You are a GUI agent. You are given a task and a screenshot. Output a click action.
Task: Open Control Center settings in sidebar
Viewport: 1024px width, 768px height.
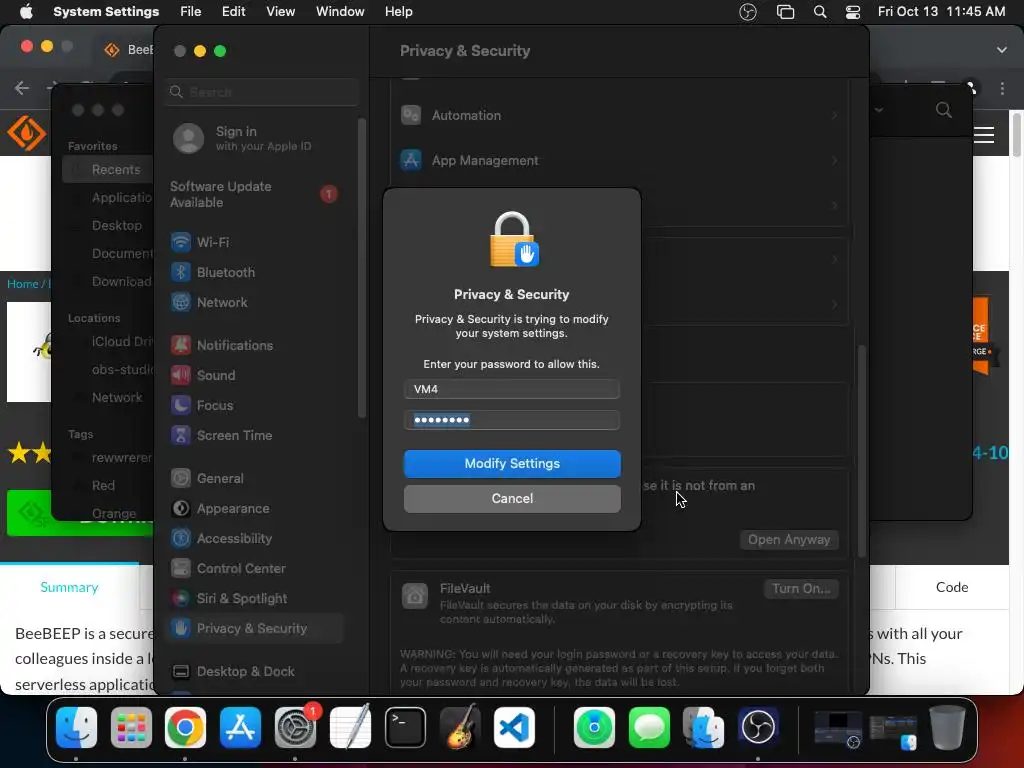pyautogui.click(x=228, y=569)
